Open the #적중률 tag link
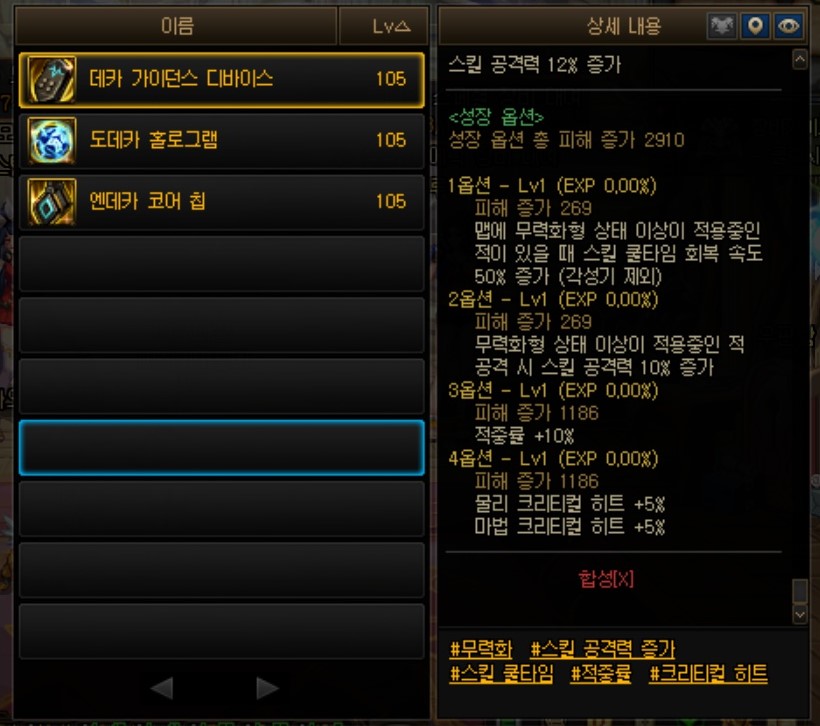This screenshot has width=820, height=726. pyautogui.click(x=601, y=673)
